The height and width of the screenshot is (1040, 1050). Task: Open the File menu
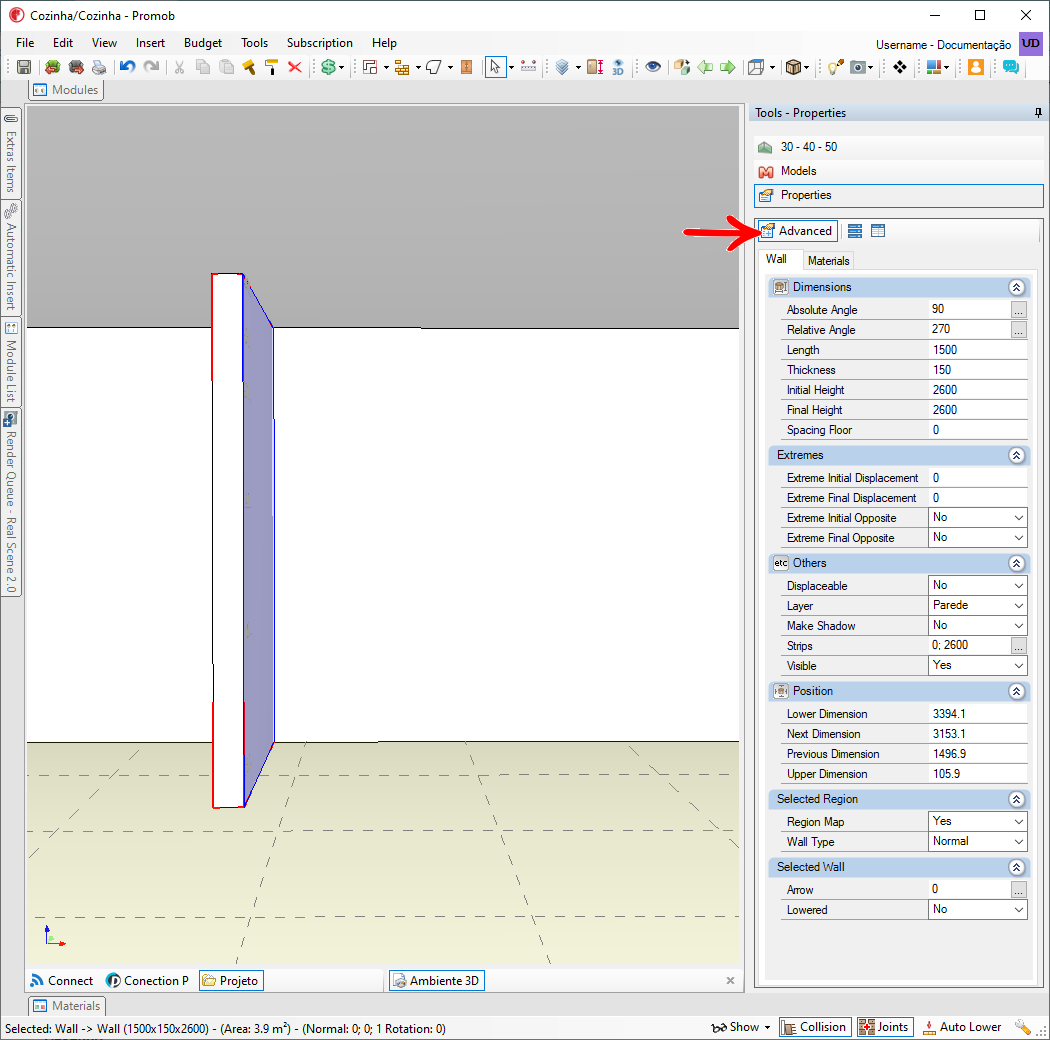25,43
